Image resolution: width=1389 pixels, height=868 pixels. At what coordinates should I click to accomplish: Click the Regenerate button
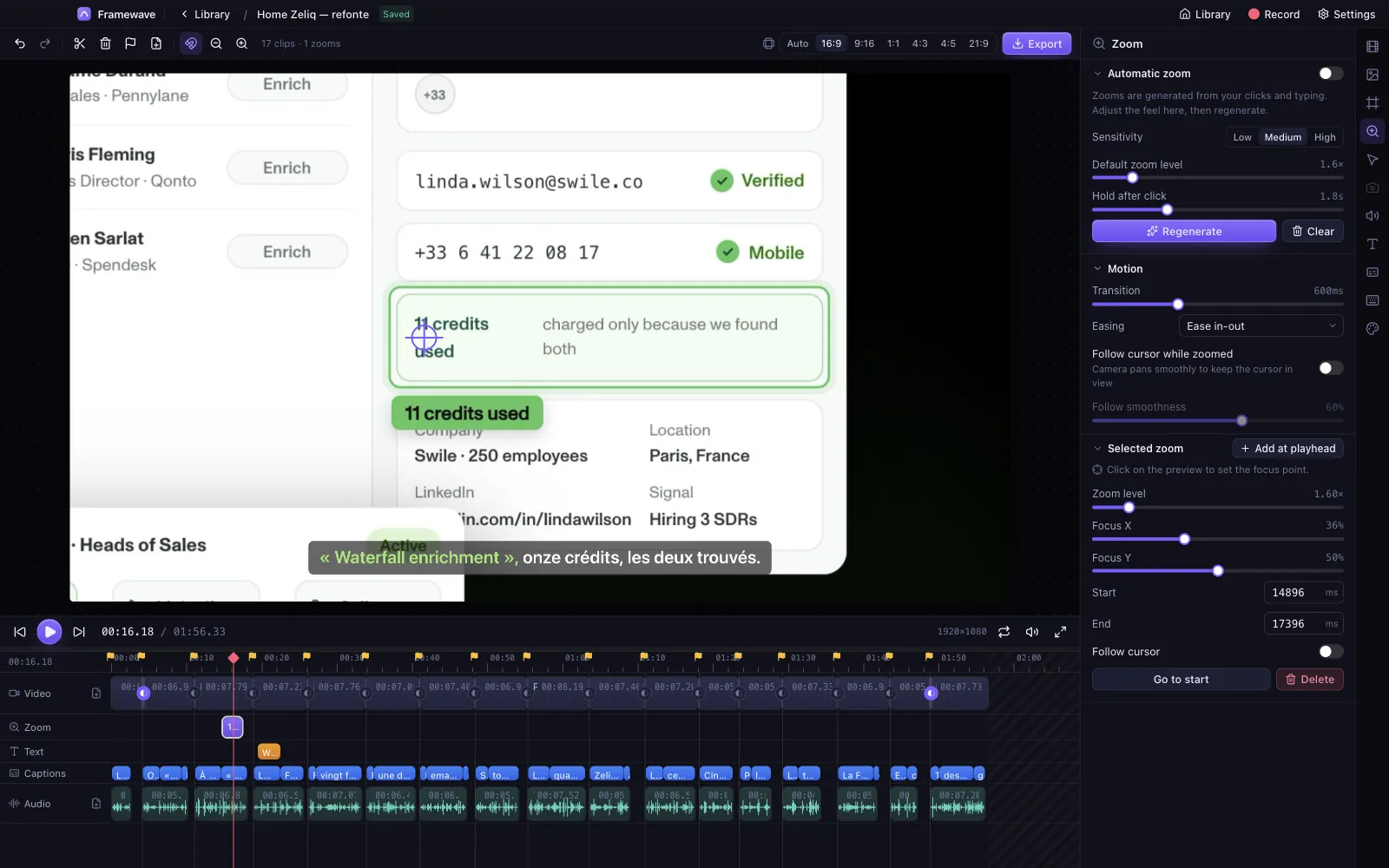click(1184, 231)
